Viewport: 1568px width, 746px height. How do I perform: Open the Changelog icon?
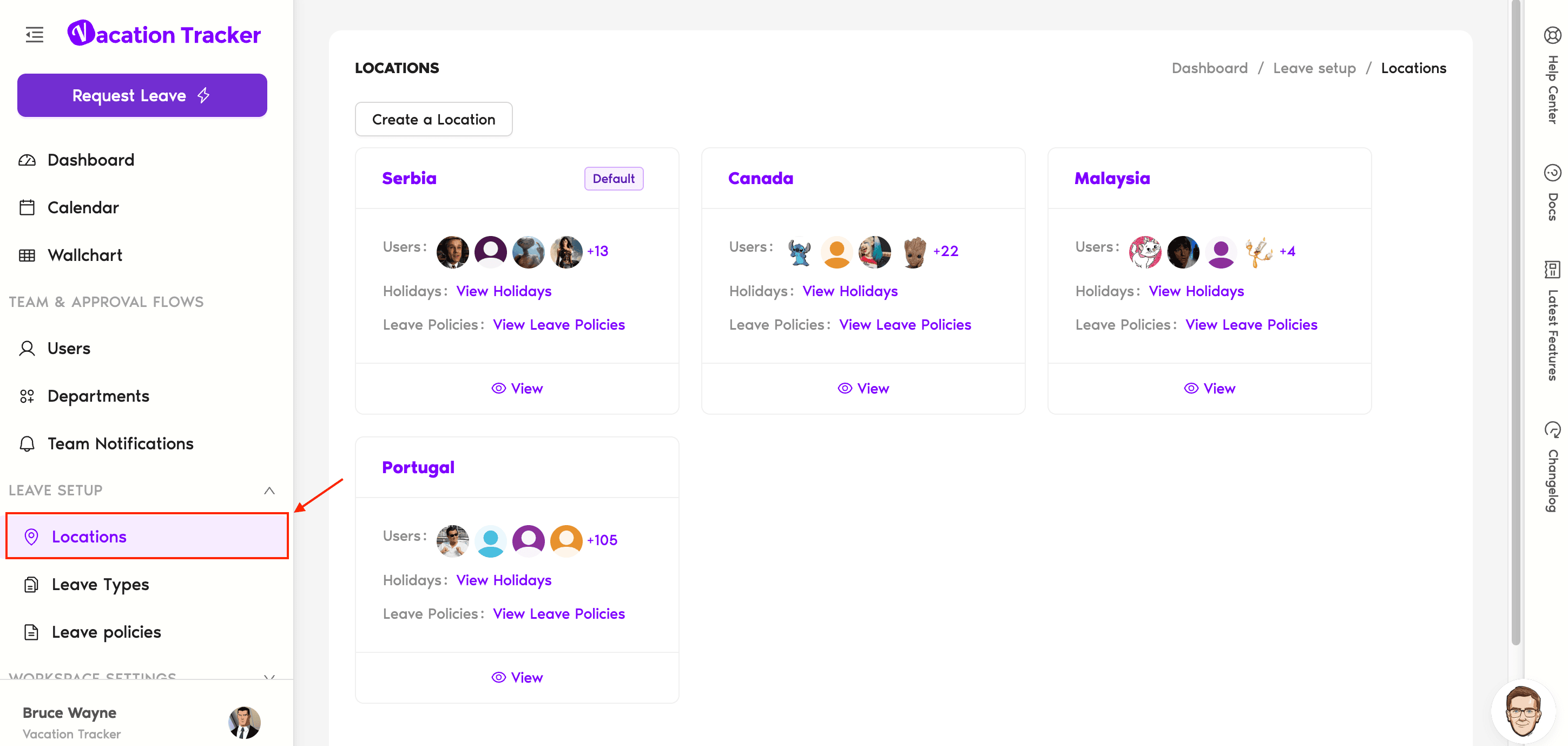pyautogui.click(x=1552, y=430)
